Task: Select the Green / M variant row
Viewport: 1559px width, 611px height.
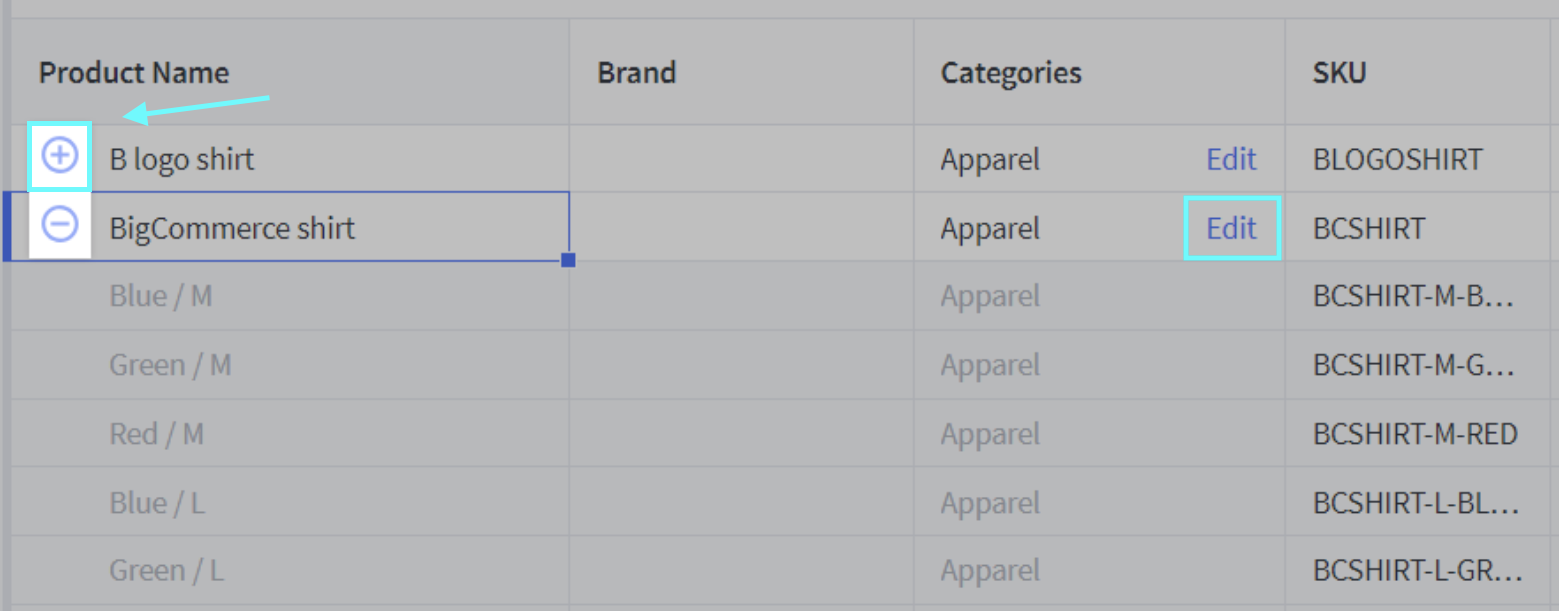Action: coord(170,365)
